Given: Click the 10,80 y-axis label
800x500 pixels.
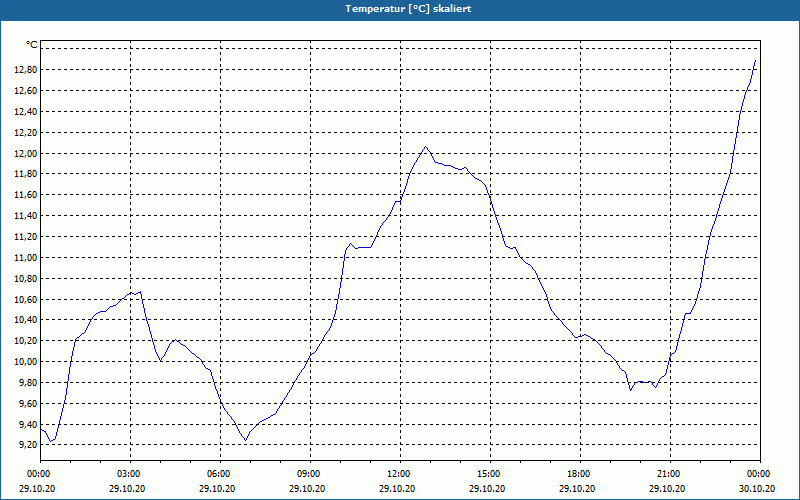Looking at the screenshot, I should (x=27, y=279).
